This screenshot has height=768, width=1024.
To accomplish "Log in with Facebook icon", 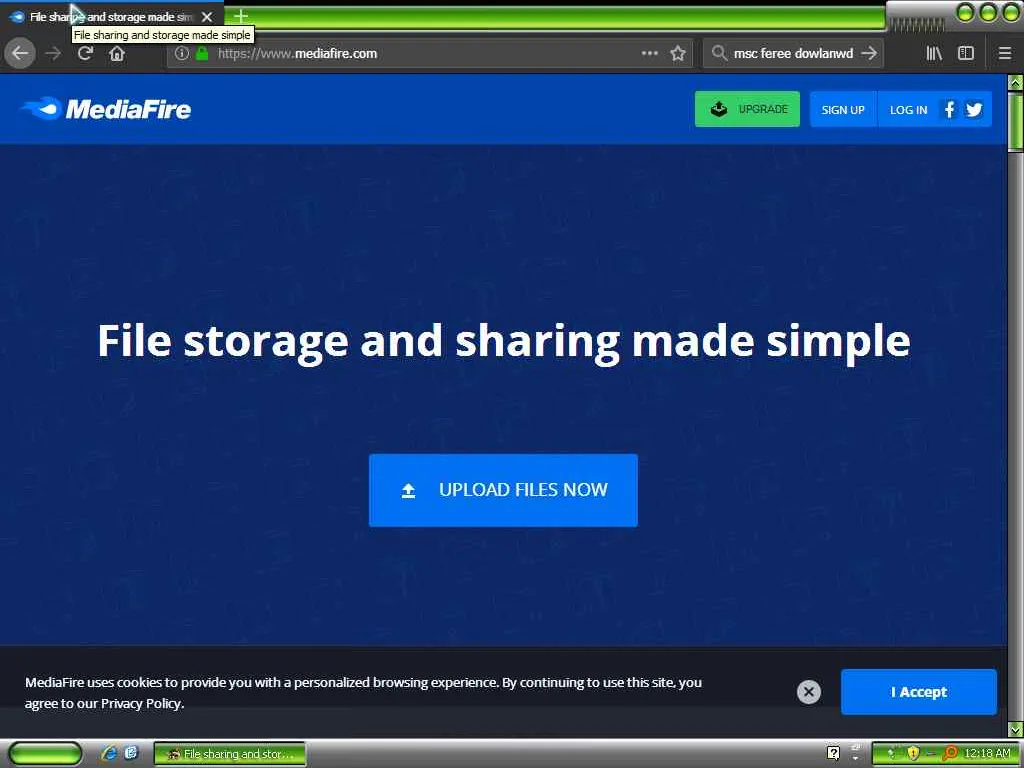I will [x=950, y=110].
